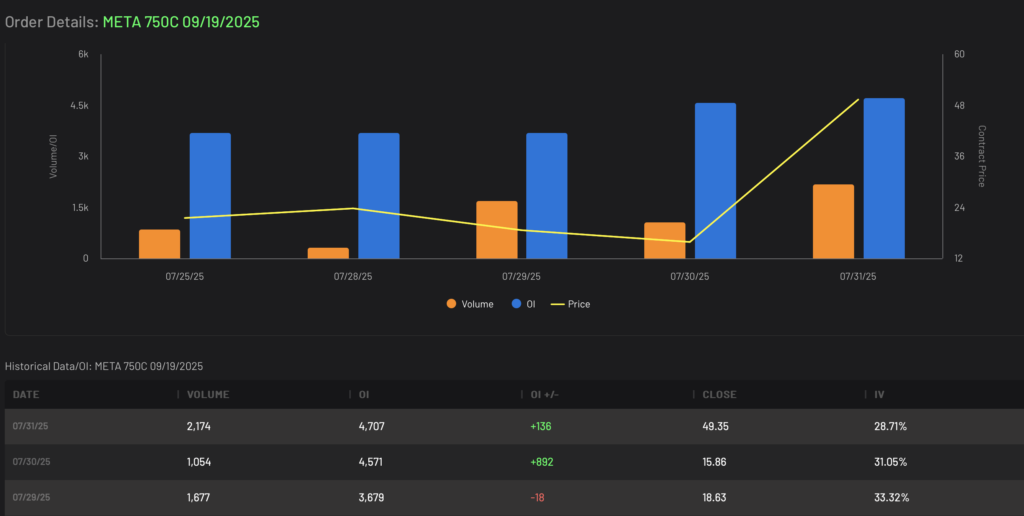The image size is (1024, 516).
Task: Select the 07/29/25 date cell in table
Action: coord(31,497)
